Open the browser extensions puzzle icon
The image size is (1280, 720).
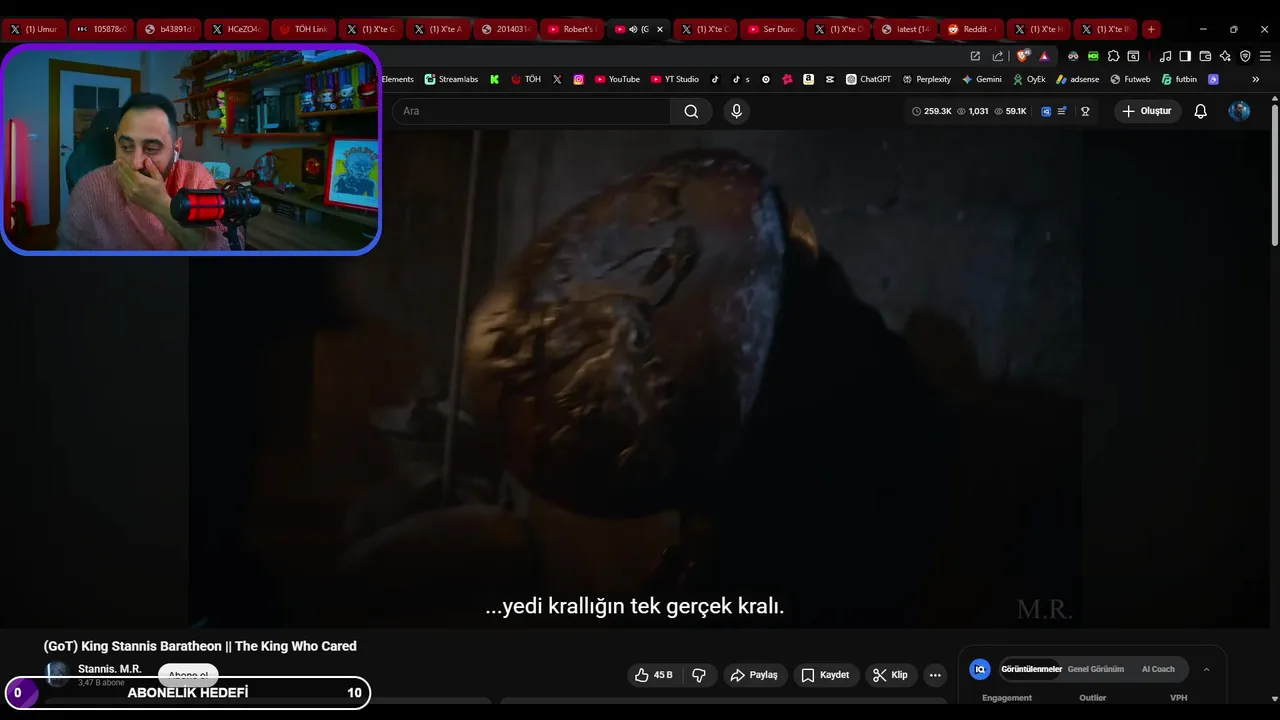click(x=1113, y=56)
